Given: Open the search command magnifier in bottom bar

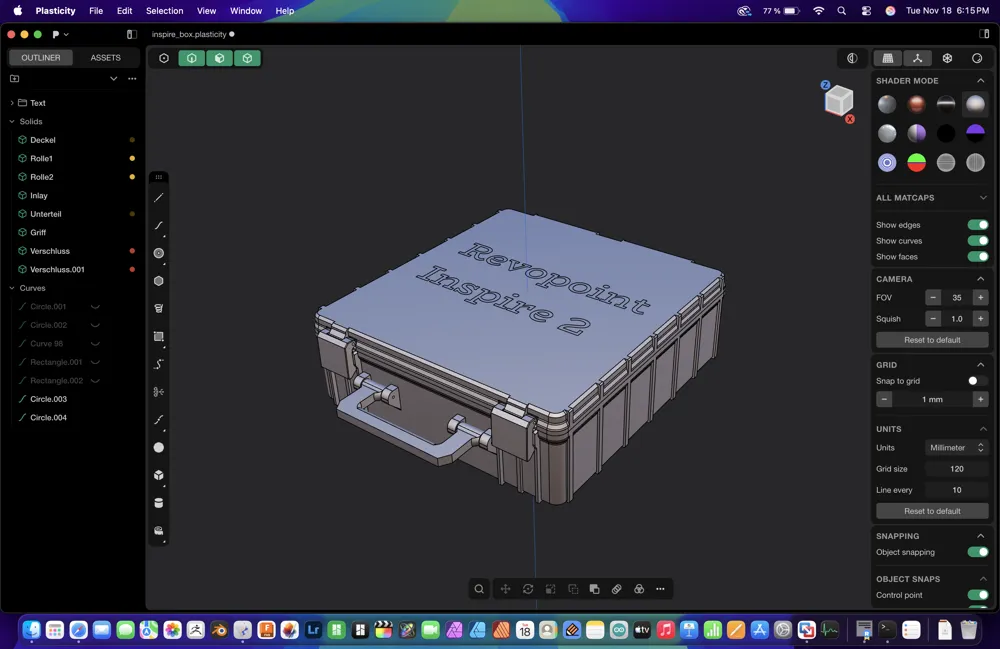Looking at the screenshot, I should pos(479,589).
